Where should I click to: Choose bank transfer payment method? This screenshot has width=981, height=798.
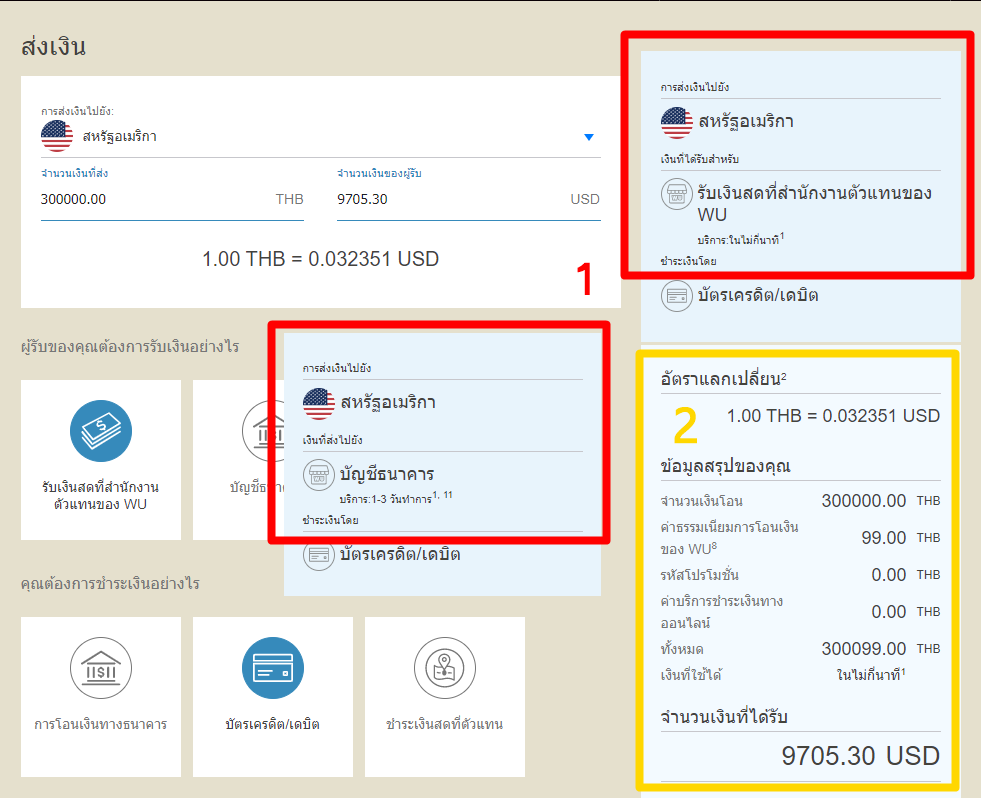101,697
